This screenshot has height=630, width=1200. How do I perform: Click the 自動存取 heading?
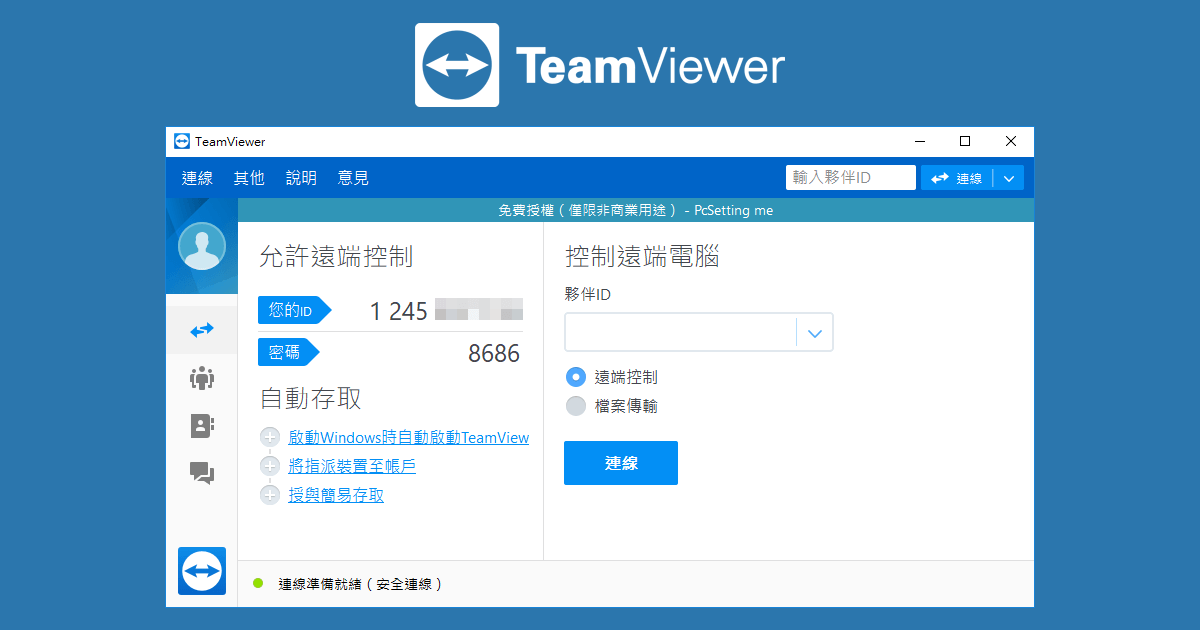(311, 399)
